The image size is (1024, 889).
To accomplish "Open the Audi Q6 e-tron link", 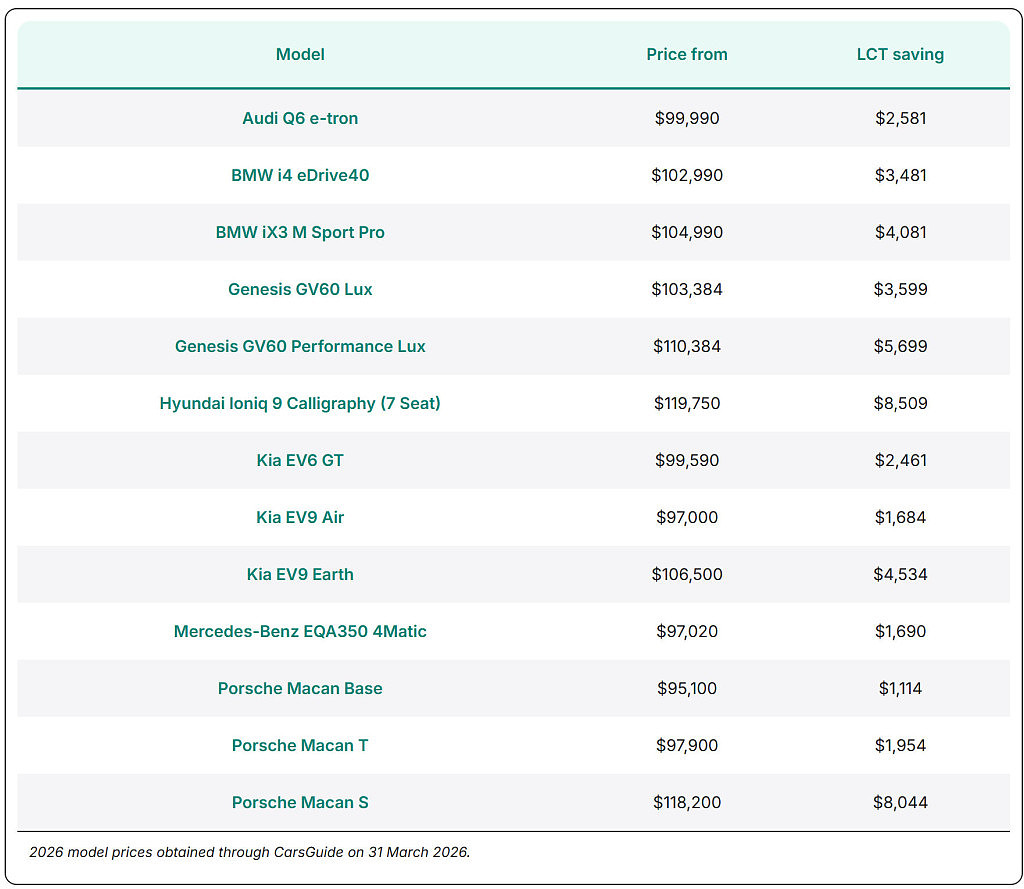I will pyautogui.click(x=300, y=118).
